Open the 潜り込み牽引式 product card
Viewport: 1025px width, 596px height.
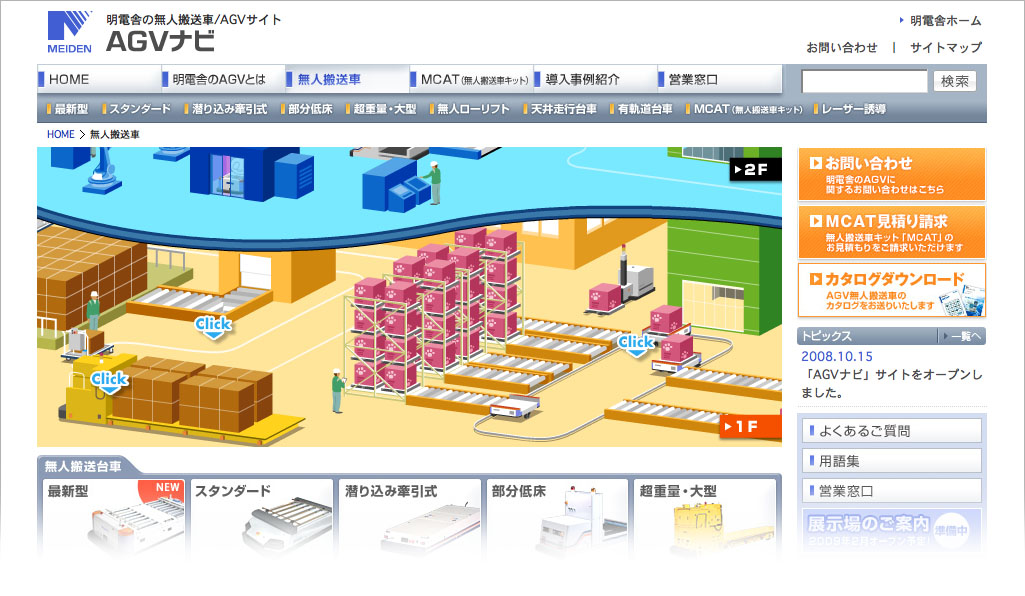point(410,518)
